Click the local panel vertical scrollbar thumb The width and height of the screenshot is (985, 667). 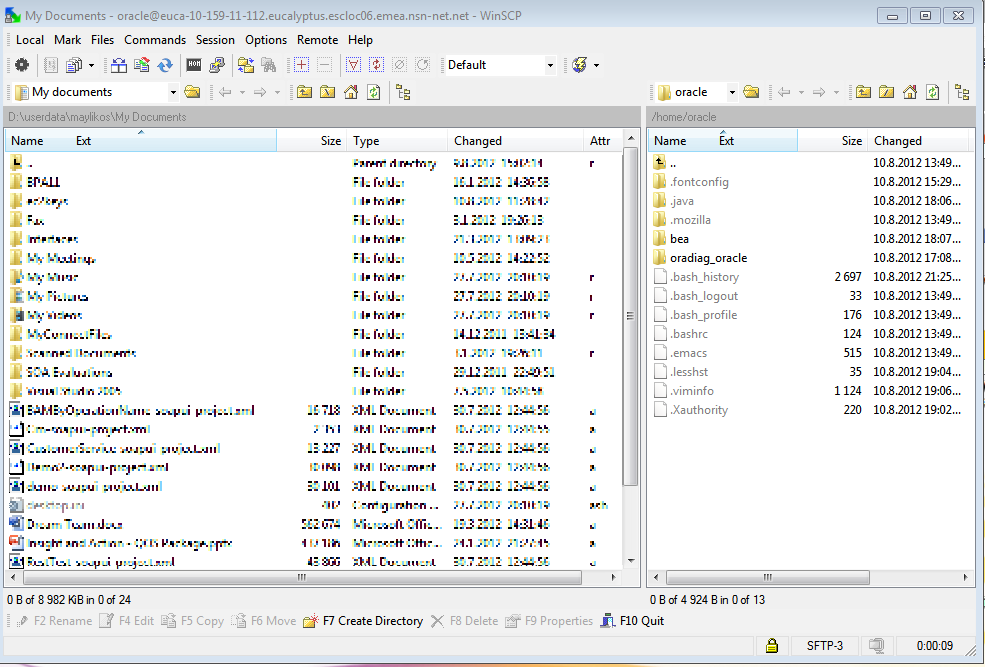coord(630,316)
